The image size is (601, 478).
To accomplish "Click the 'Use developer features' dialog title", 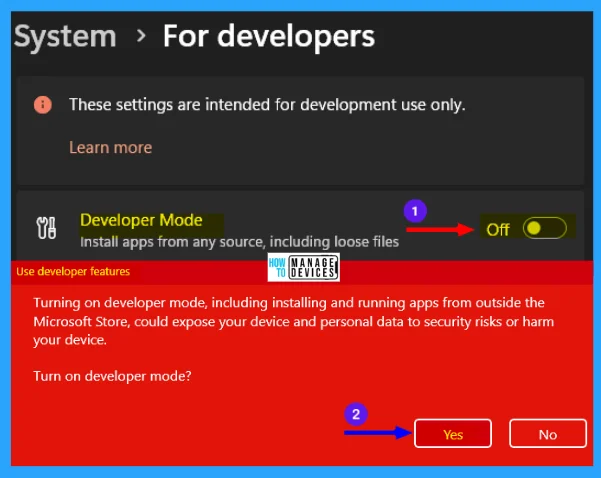I will pos(73,271).
